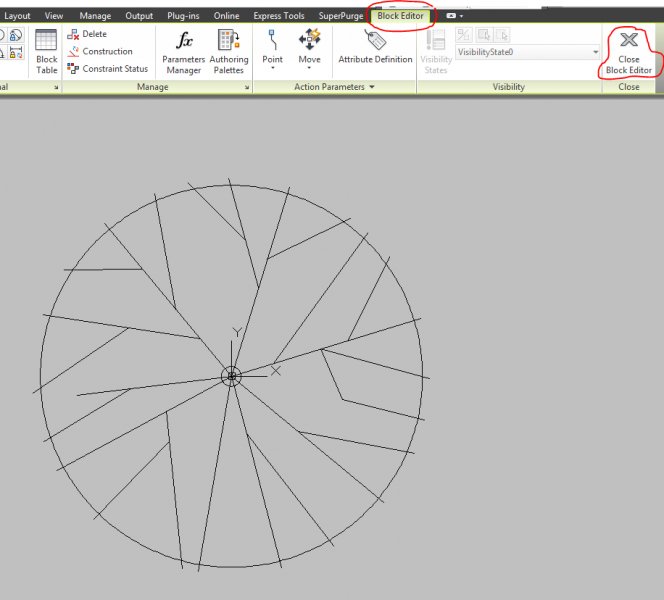Click the Visibility States icon
The width and height of the screenshot is (664, 600).
pyautogui.click(x=436, y=50)
